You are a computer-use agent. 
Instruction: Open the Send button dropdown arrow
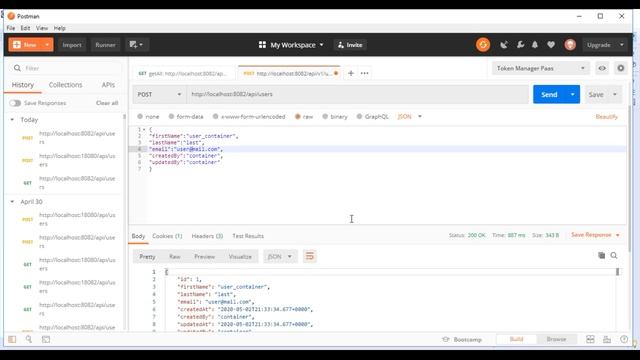click(572, 94)
